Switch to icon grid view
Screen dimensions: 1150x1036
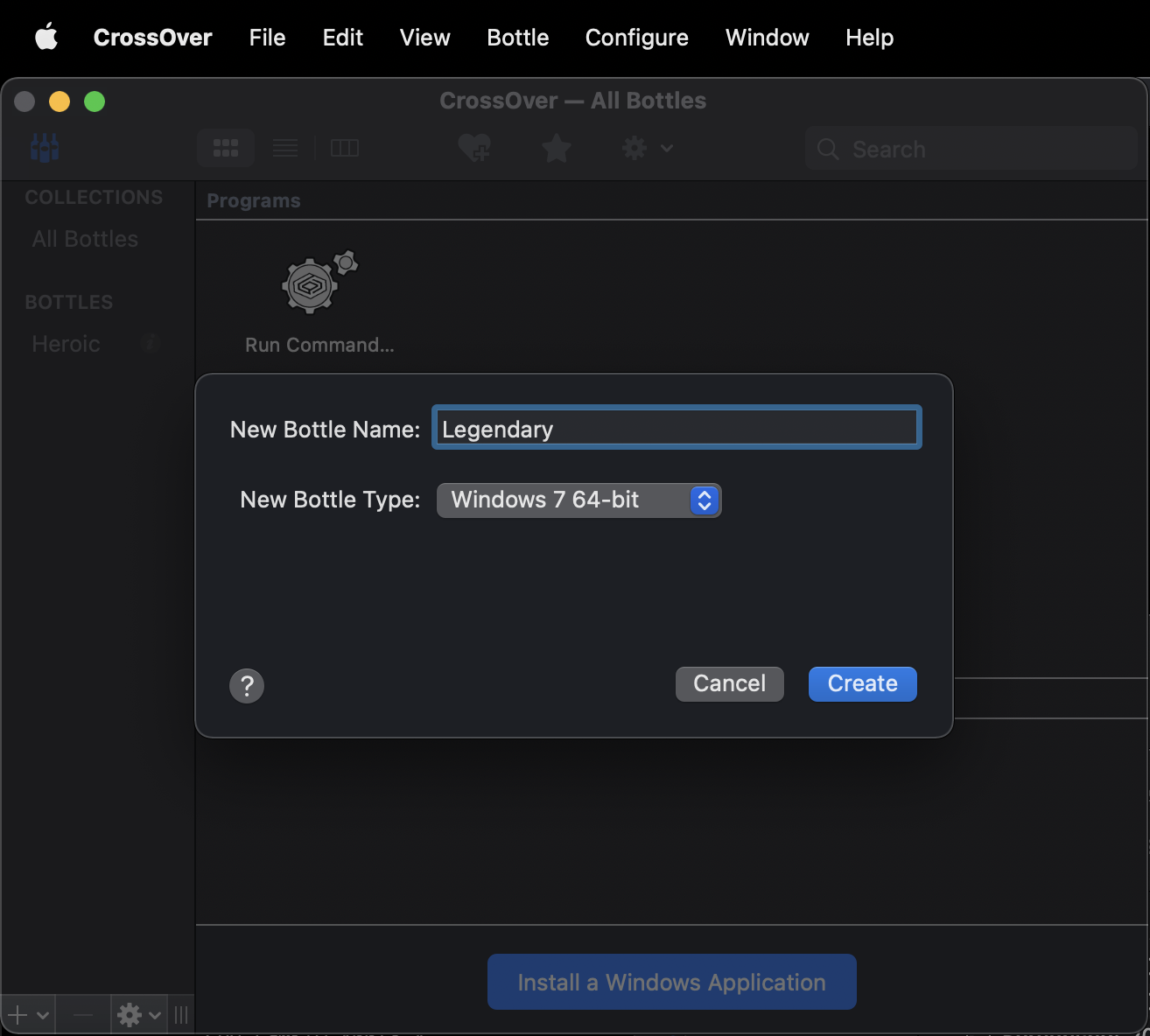226,148
